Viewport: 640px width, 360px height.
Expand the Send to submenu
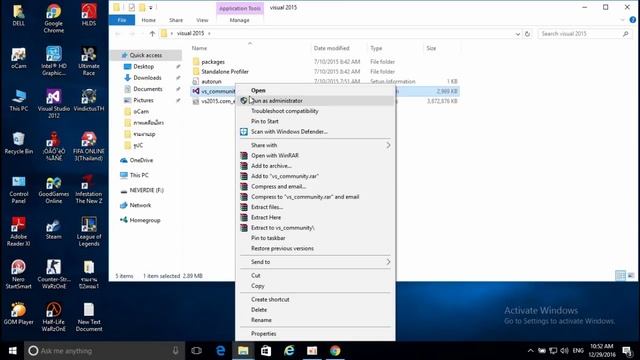(x=315, y=262)
